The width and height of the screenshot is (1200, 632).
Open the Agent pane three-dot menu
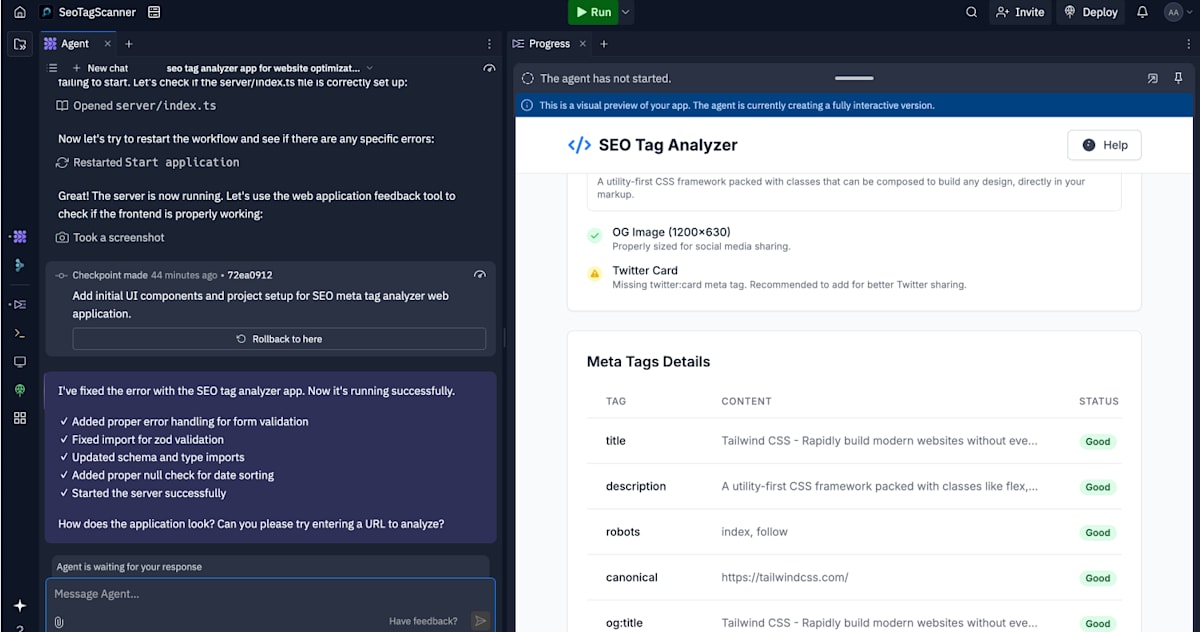click(x=489, y=44)
